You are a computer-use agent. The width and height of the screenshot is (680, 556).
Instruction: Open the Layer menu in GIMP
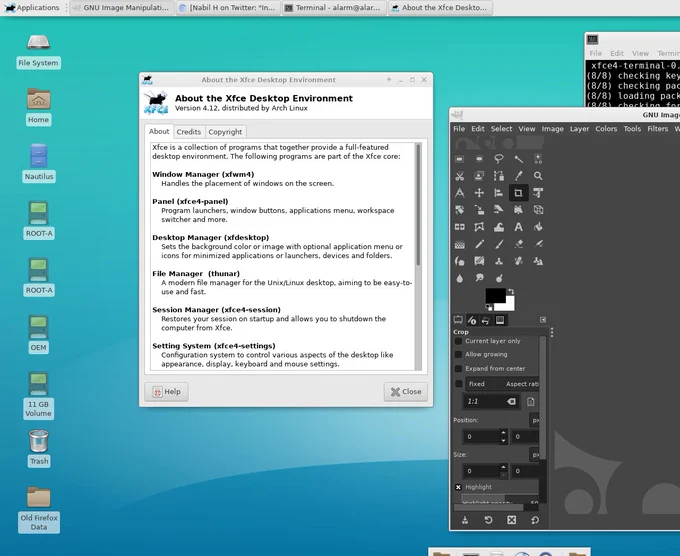579,129
